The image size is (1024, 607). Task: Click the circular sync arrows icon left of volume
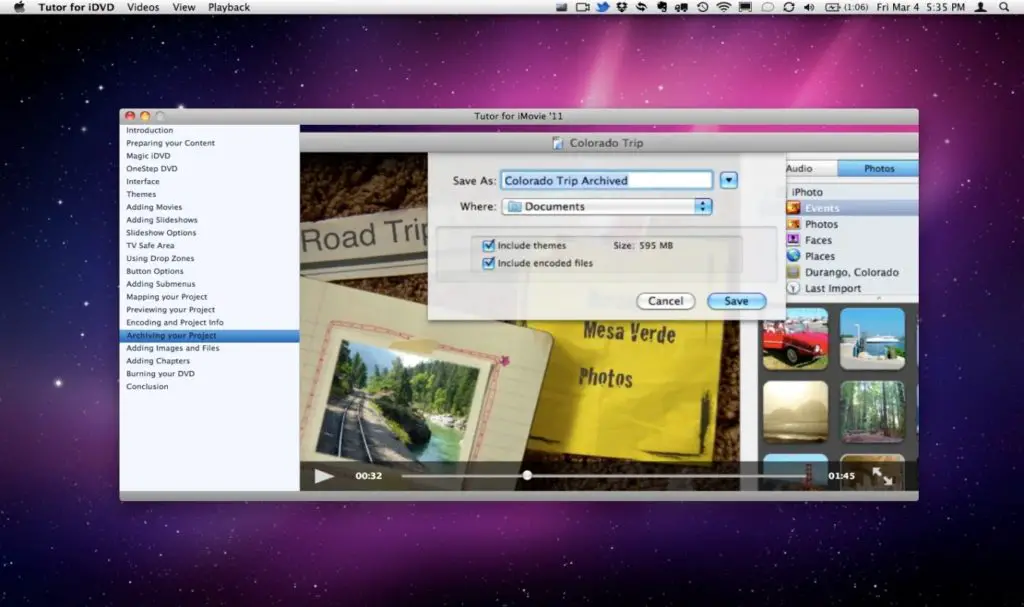pos(789,7)
